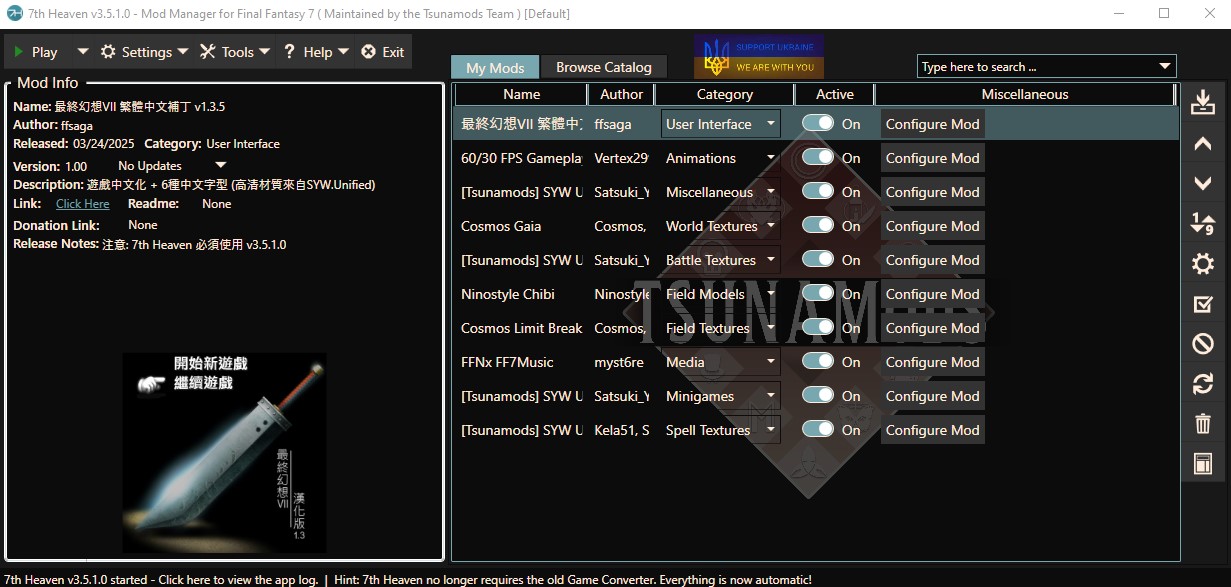The width and height of the screenshot is (1231, 587).
Task: Sort by the Active column header
Action: pyautogui.click(x=835, y=94)
